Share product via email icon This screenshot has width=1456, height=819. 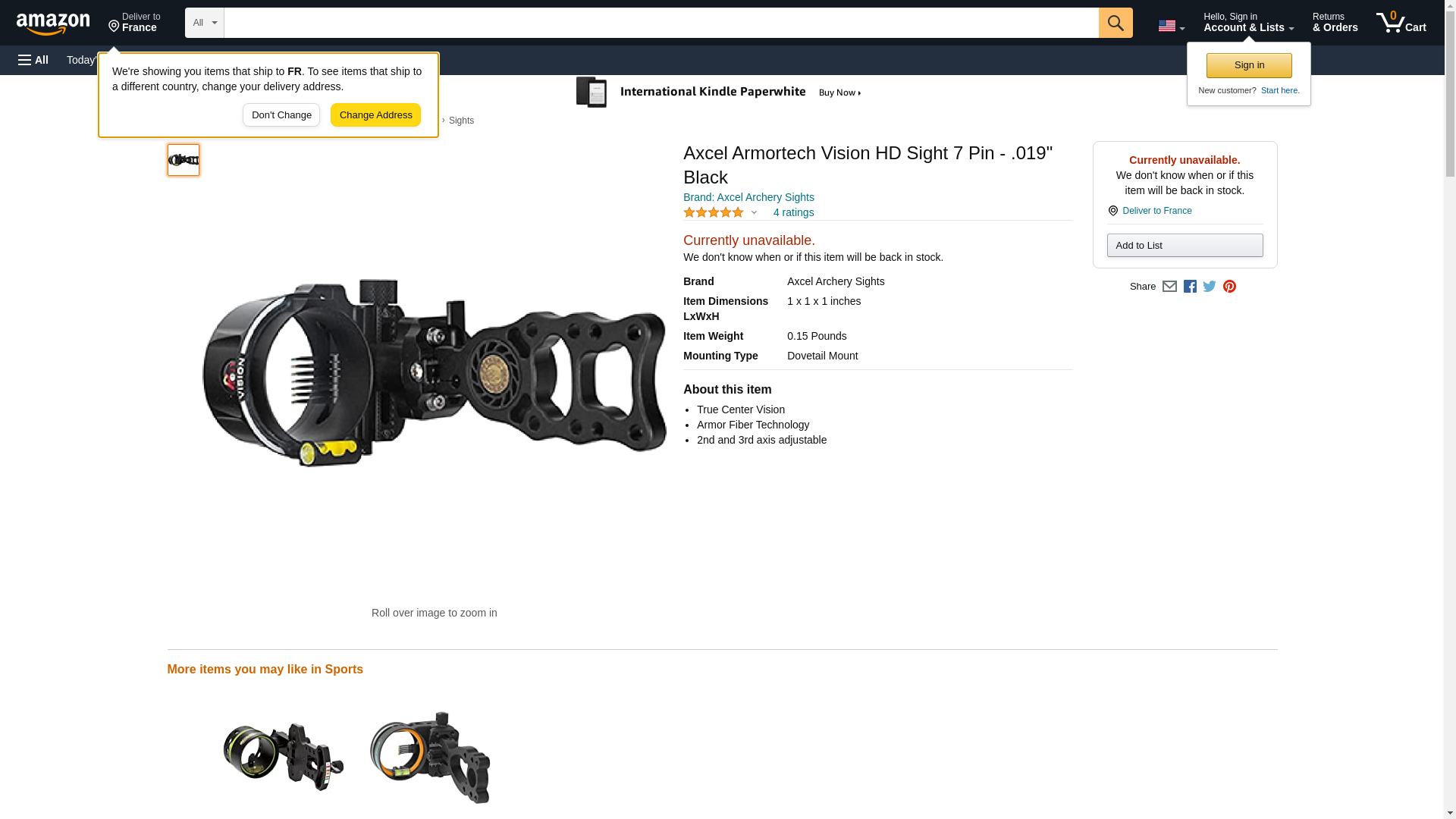point(1169,287)
